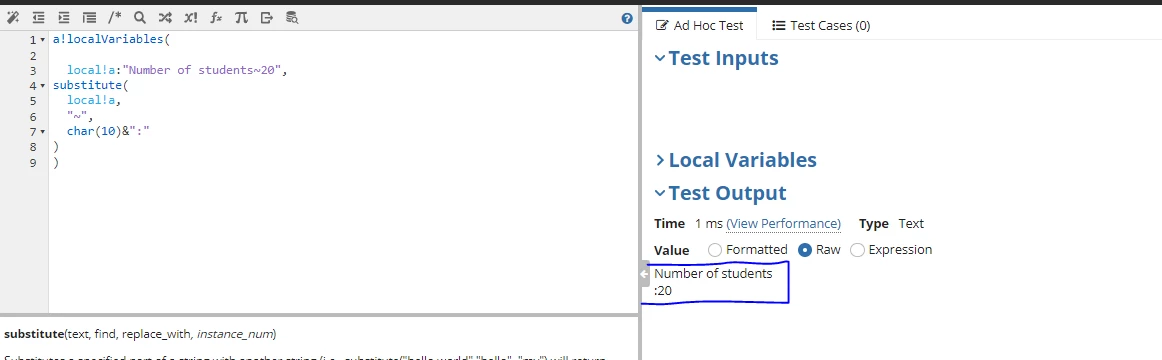The image size is (1162, 360).
Task: Select the Formatted value radio button
Action: (x=714, y=250)
